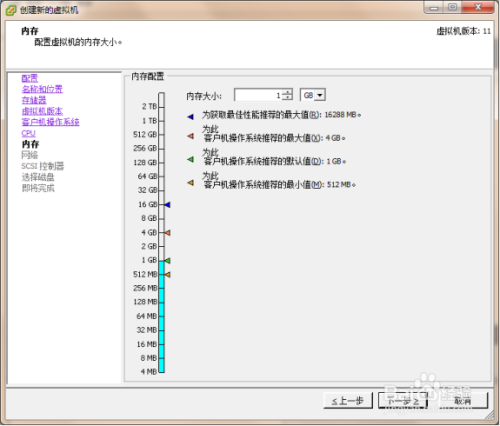This screenshot has width=500, height=426.
Task: Click the 256 GB scale label
Action: point(145,148)
